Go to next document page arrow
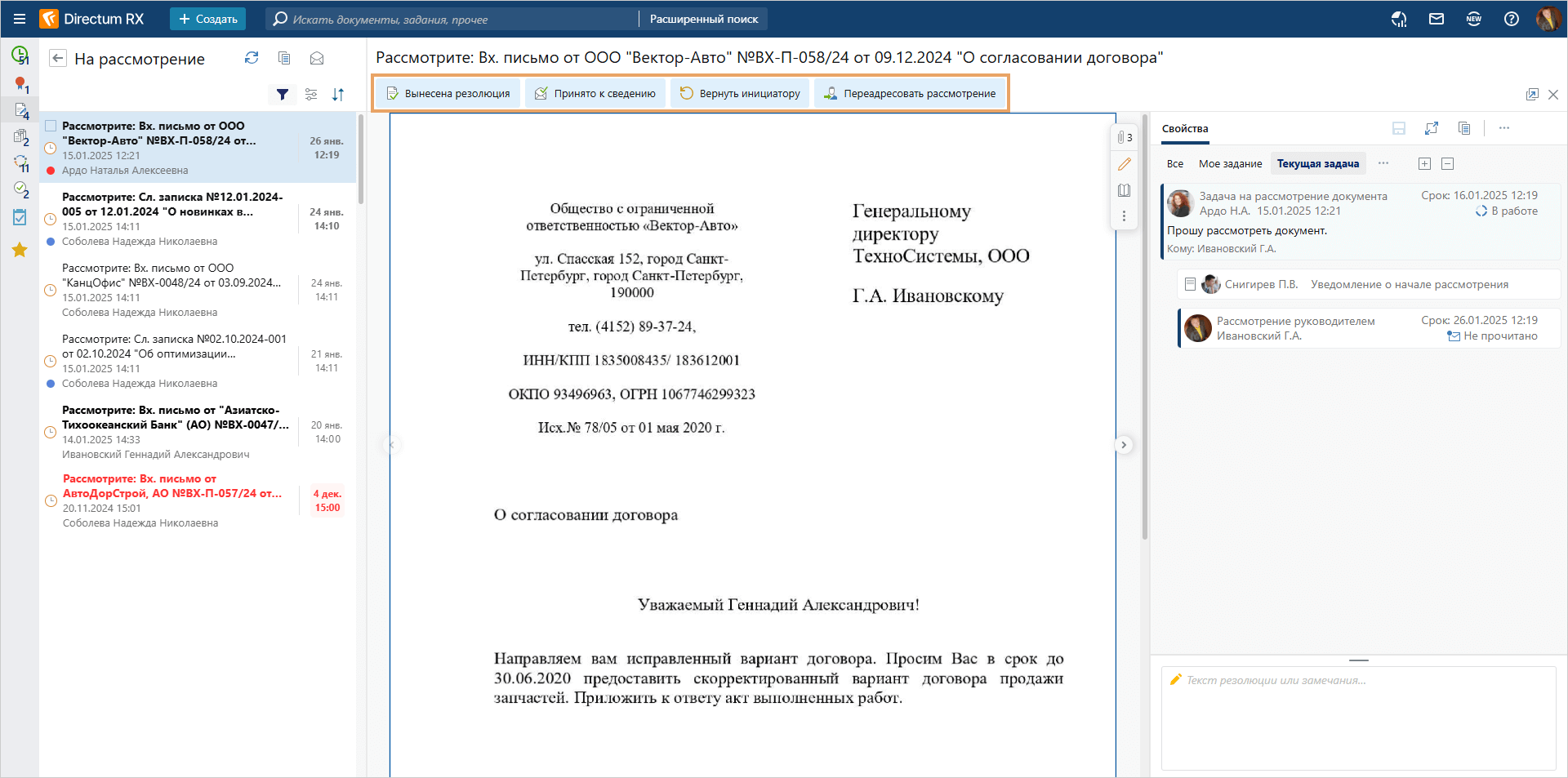 tap(1124, 445)
